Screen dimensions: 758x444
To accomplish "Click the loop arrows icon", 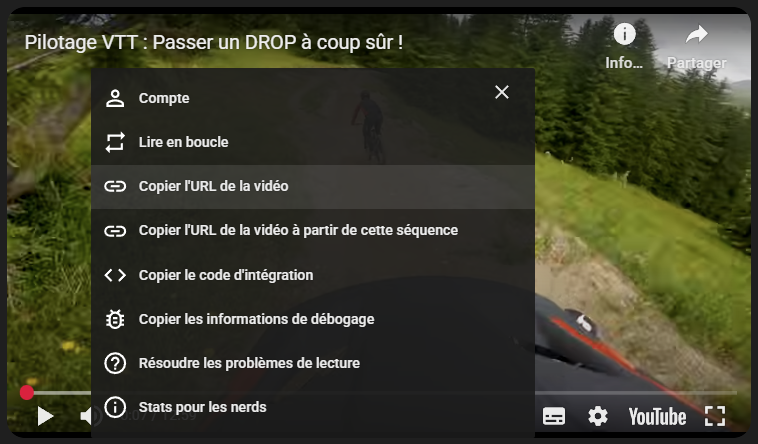I will tap(115, 142).
